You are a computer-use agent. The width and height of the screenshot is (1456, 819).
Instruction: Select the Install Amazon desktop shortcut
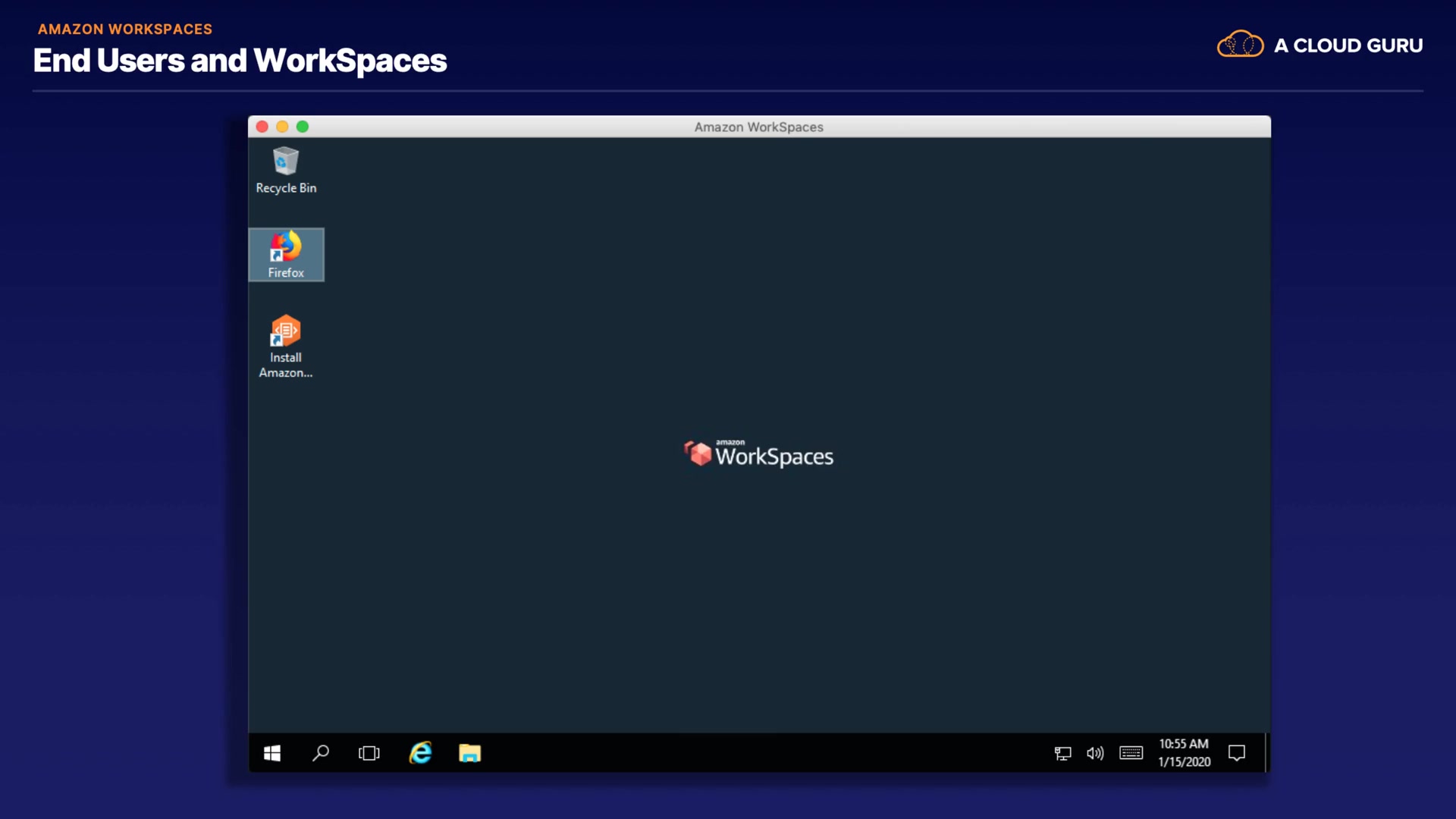tap(286, 346)
